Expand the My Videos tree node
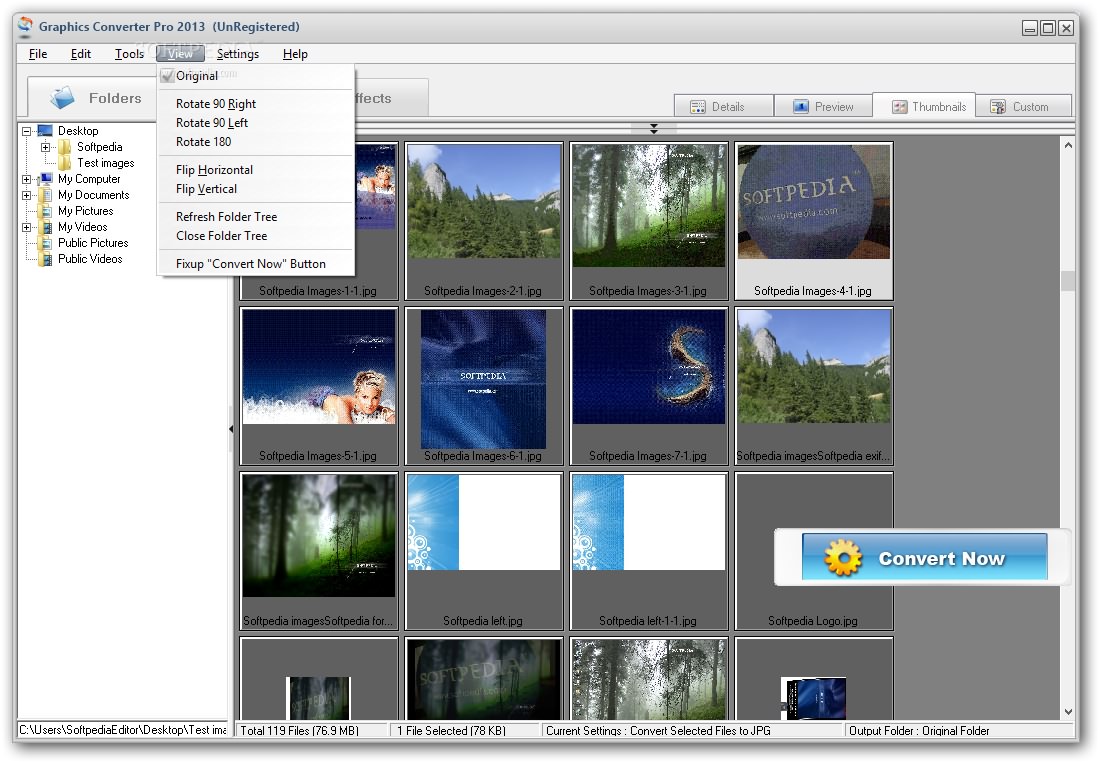Viewport: 1100px width, 763px height. 26,228
